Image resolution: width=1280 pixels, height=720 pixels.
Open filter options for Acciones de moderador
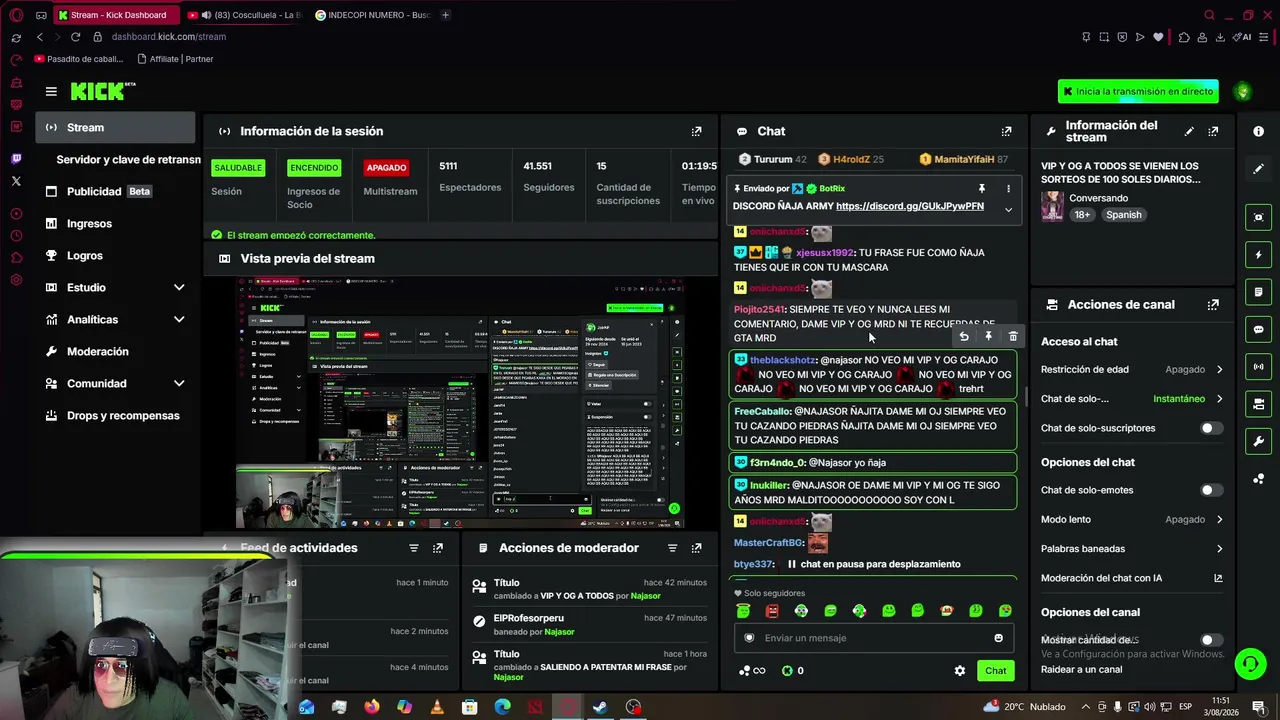[672, 548]
